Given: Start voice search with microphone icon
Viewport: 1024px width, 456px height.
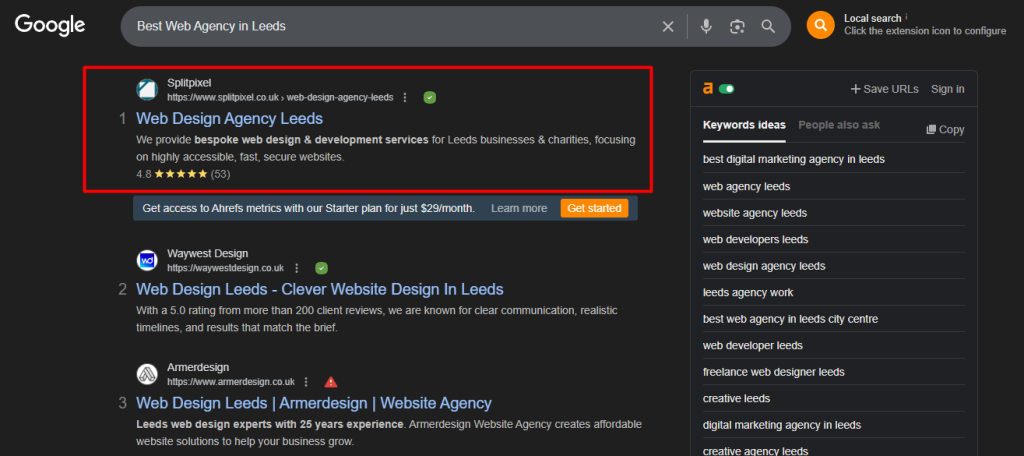Looking at the screenshot, I should point(706,26).
